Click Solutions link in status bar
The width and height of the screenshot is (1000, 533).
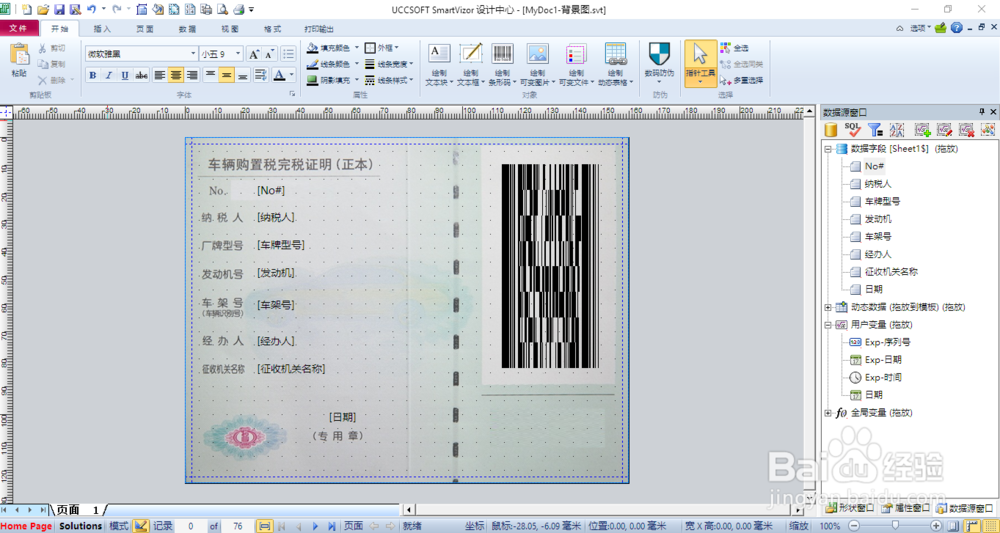point(80,526)
